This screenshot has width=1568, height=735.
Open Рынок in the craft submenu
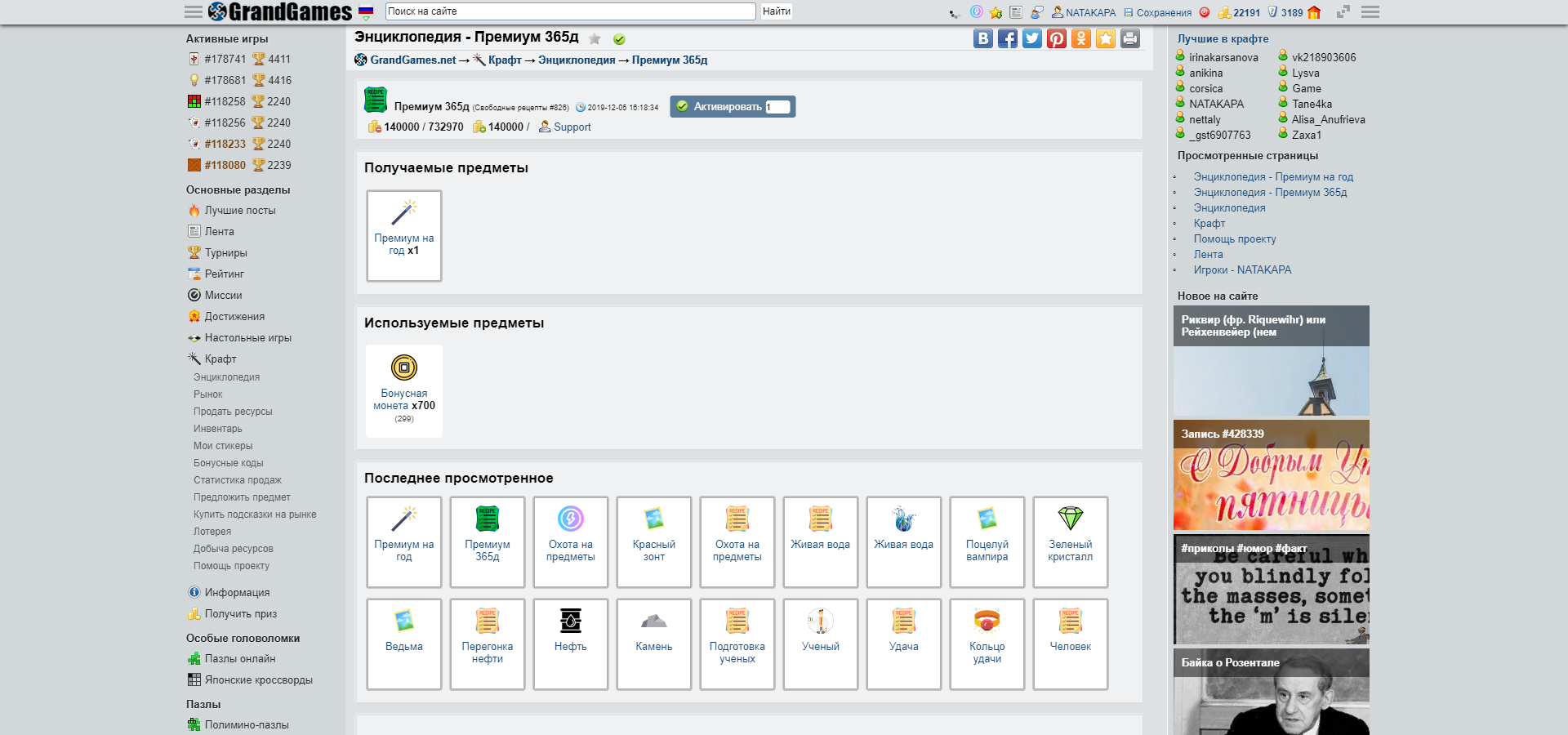[x=208, y=394]
